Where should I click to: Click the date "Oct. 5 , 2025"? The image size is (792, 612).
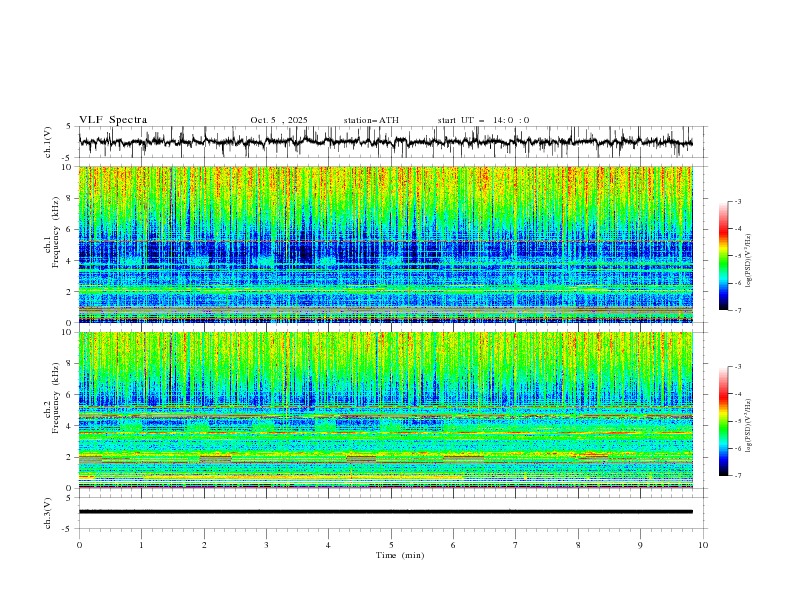tap(279, 120)
